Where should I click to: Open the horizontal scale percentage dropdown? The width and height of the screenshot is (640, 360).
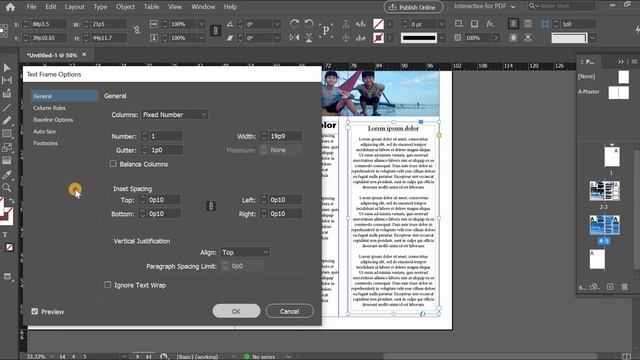[201, 24]
